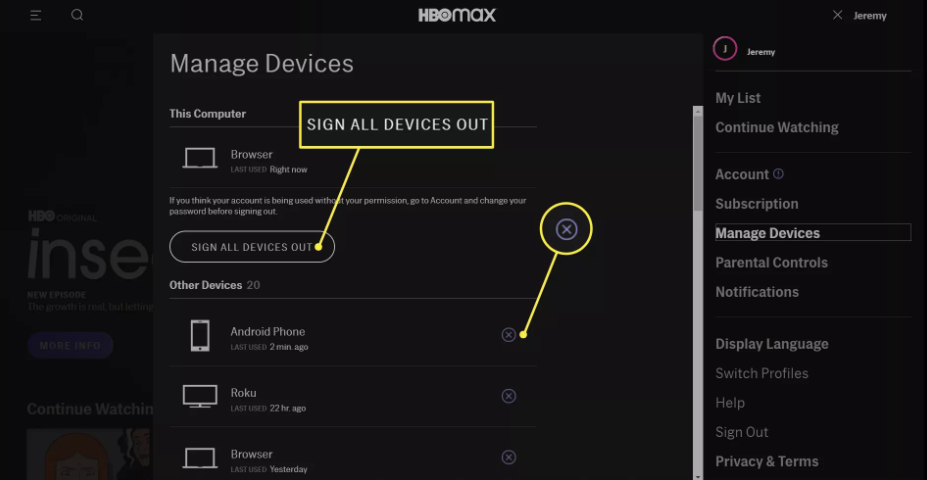Click 'LAST USED 2 min. ago' text
The height and width of the screenshot is (480, 927).
point(269,347)
